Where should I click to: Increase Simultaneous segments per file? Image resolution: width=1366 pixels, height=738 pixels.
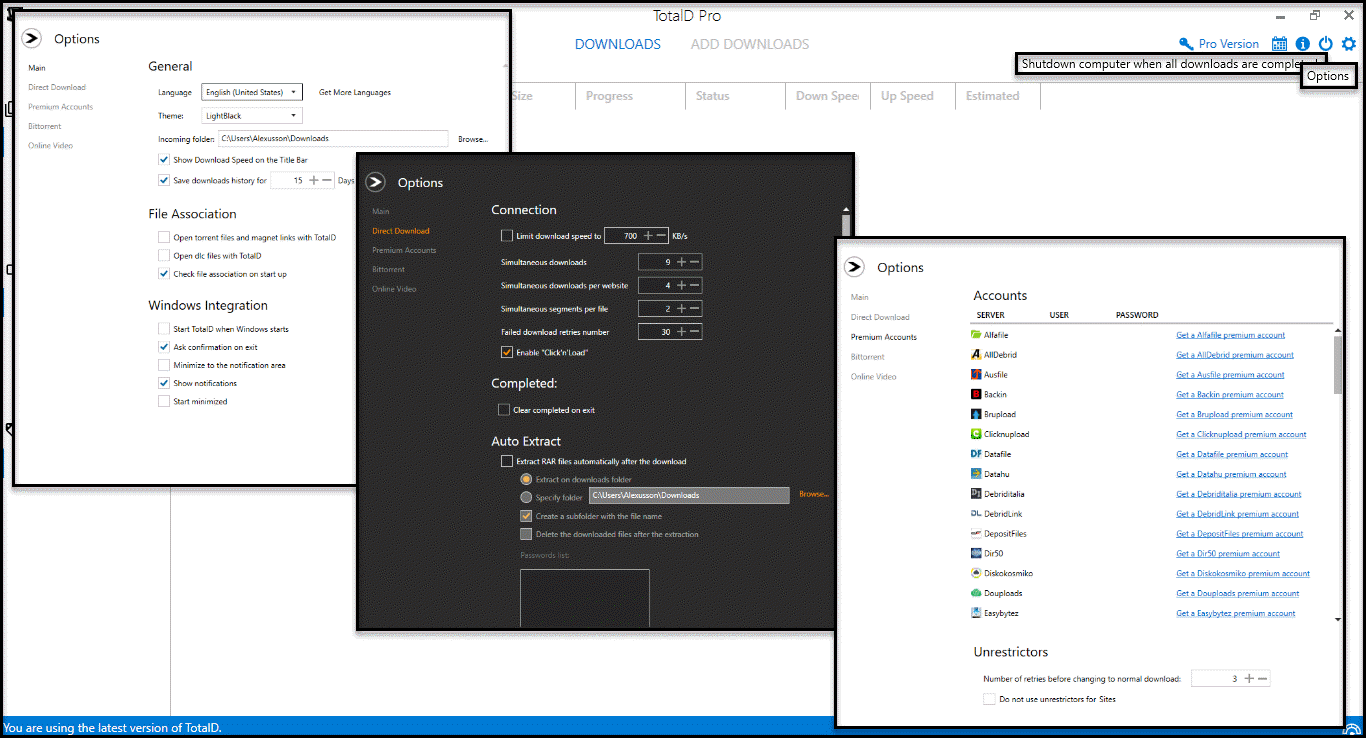pos(682,308)
